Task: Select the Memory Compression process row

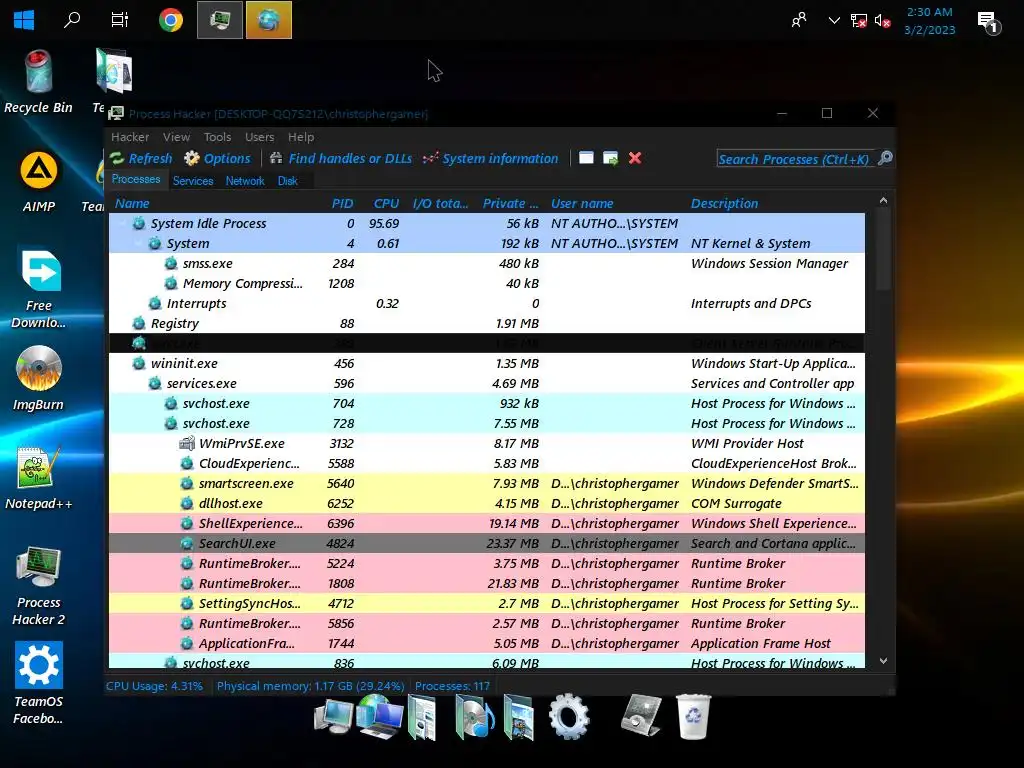Action: 487,283
